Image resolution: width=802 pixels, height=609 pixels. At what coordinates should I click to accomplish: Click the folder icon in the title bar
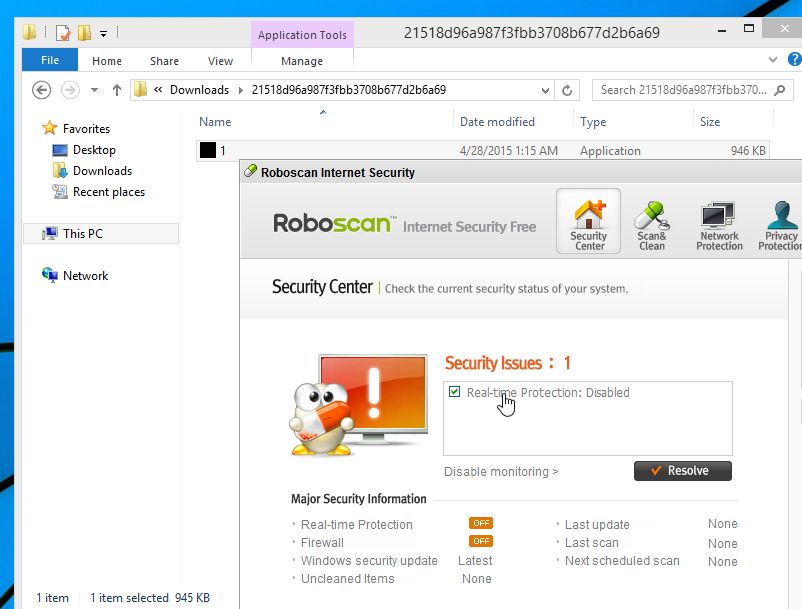coord(30,33)
